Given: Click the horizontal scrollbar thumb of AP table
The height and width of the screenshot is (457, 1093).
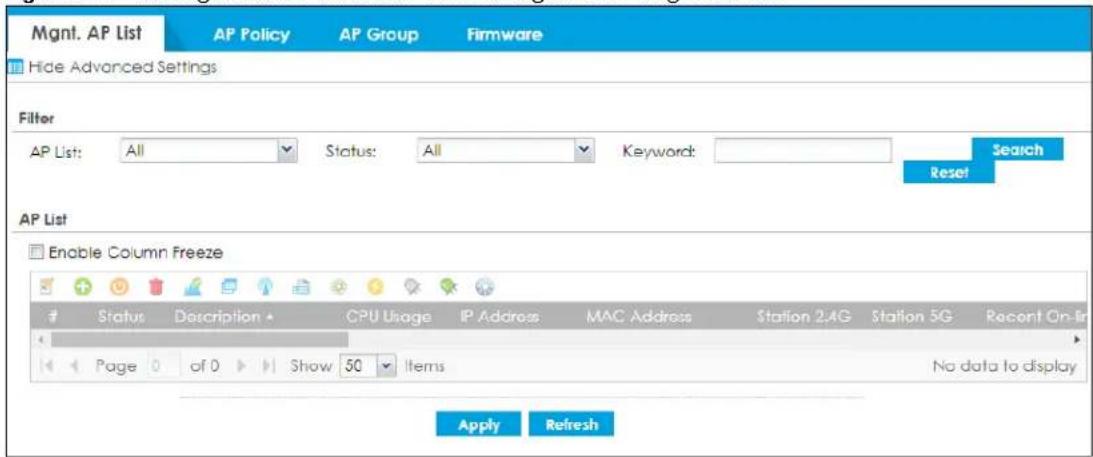Looking at the screenshot, I should coord(199,339).
